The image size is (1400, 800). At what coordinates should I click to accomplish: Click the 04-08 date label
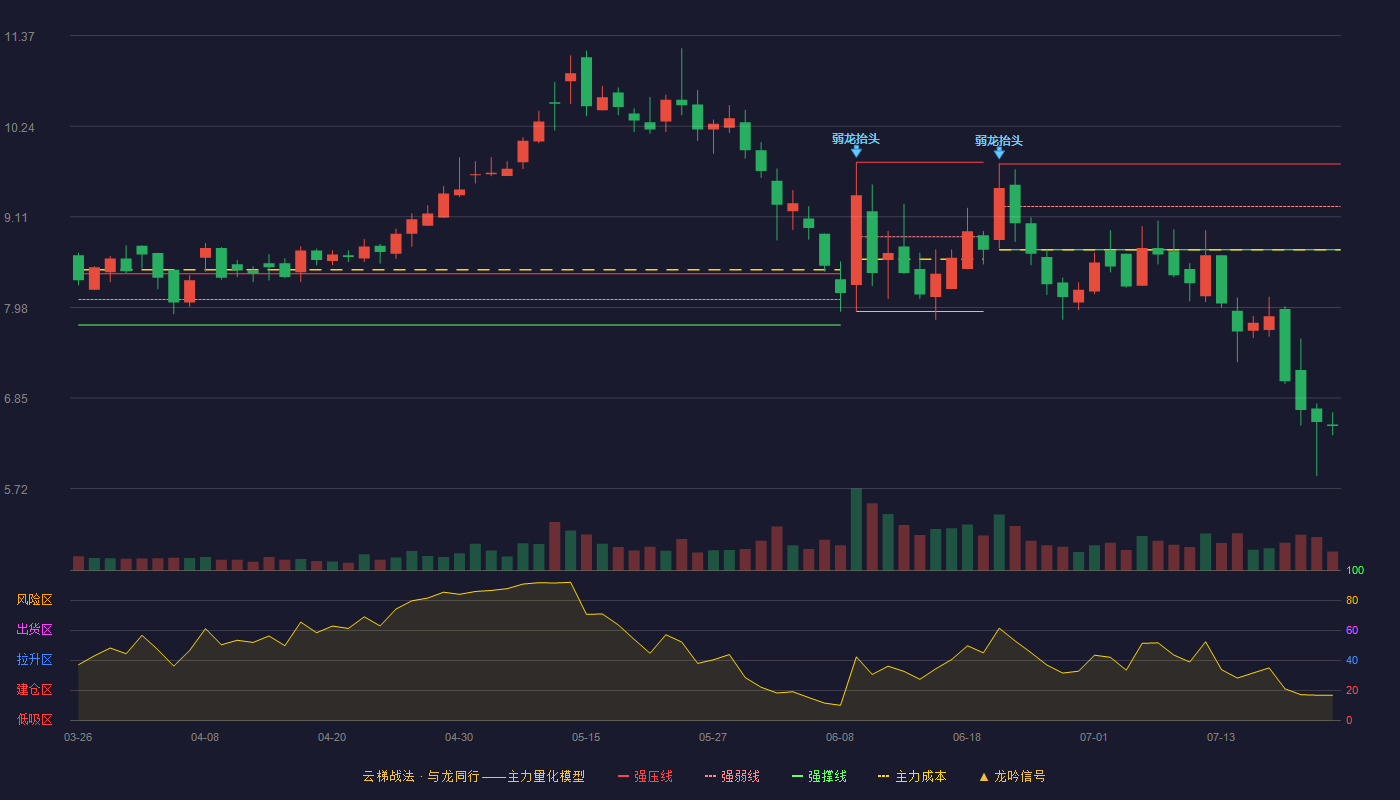click(x=205, y=737)
